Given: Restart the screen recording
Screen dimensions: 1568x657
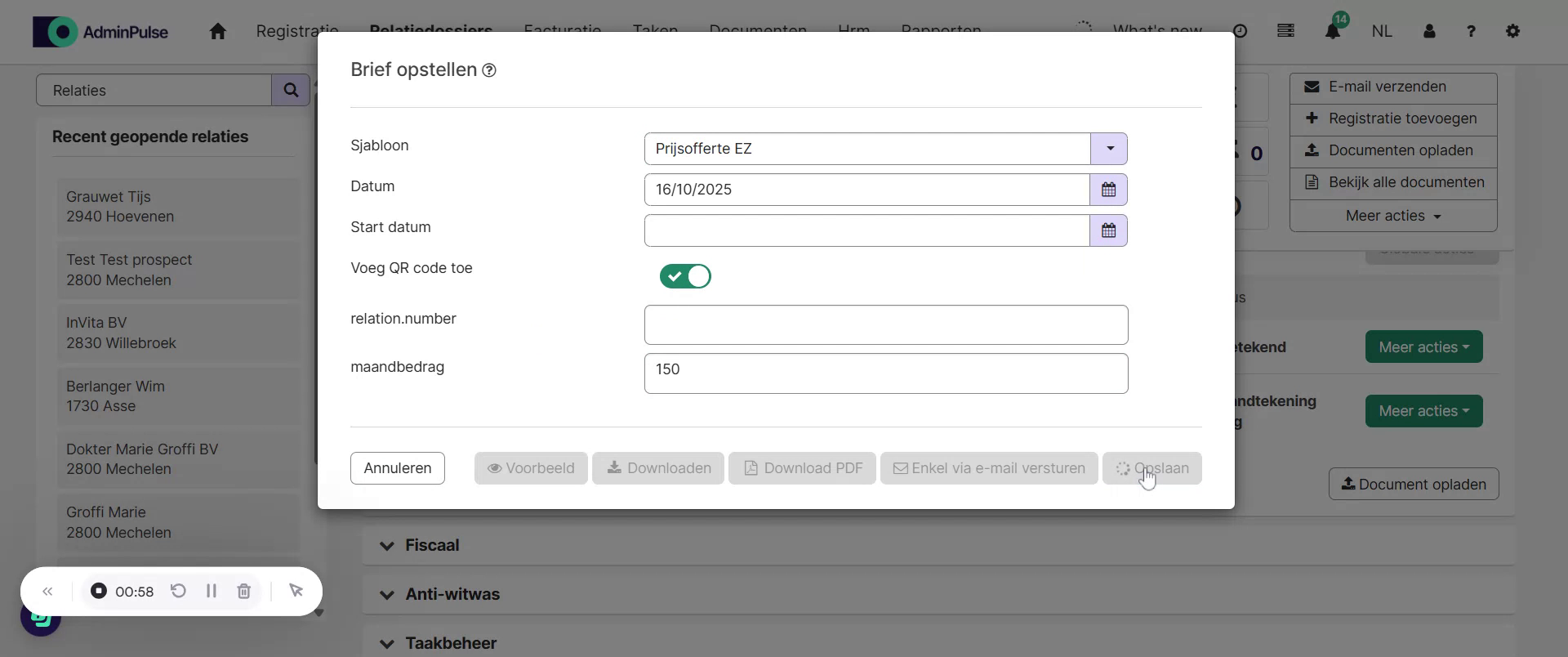Looking at the screenshot, I should click(178, 591).
